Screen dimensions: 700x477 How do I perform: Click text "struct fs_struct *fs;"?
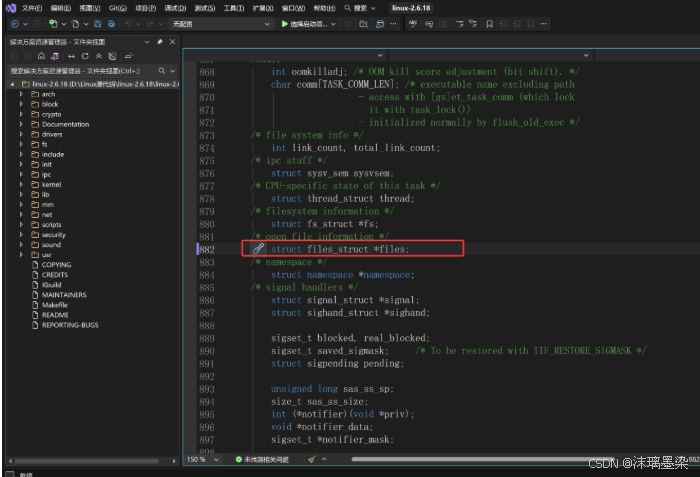pos(325,224)
